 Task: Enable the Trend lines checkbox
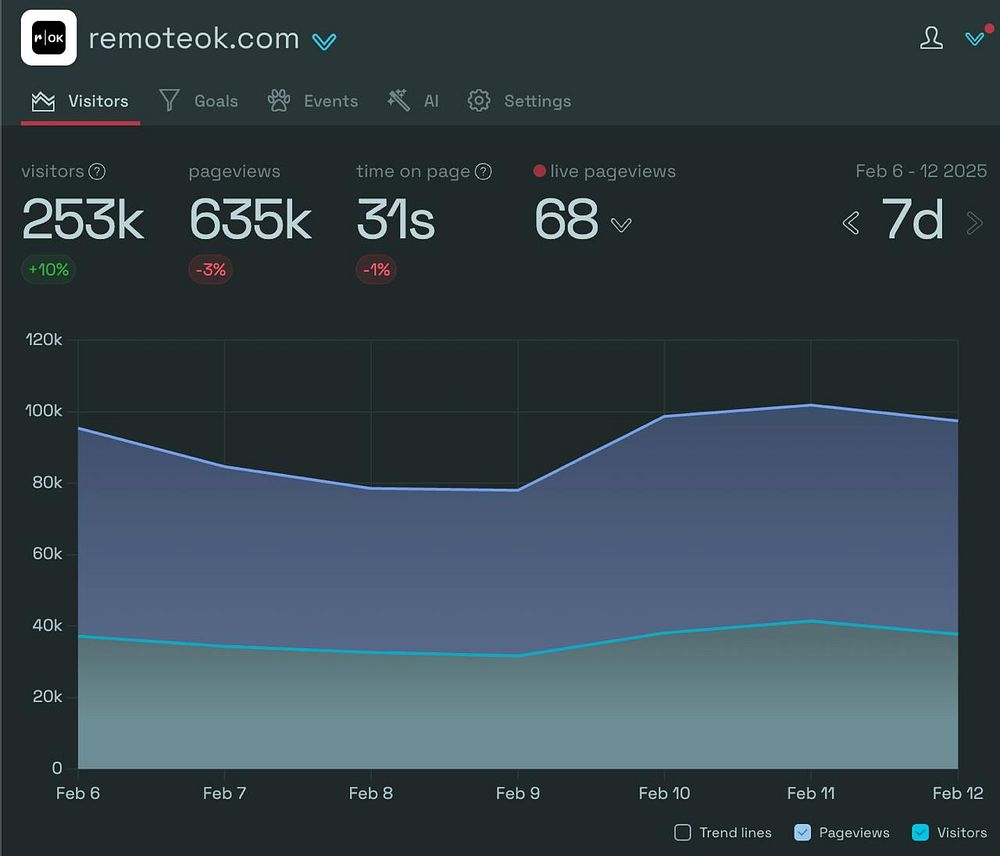pos(682,832)
